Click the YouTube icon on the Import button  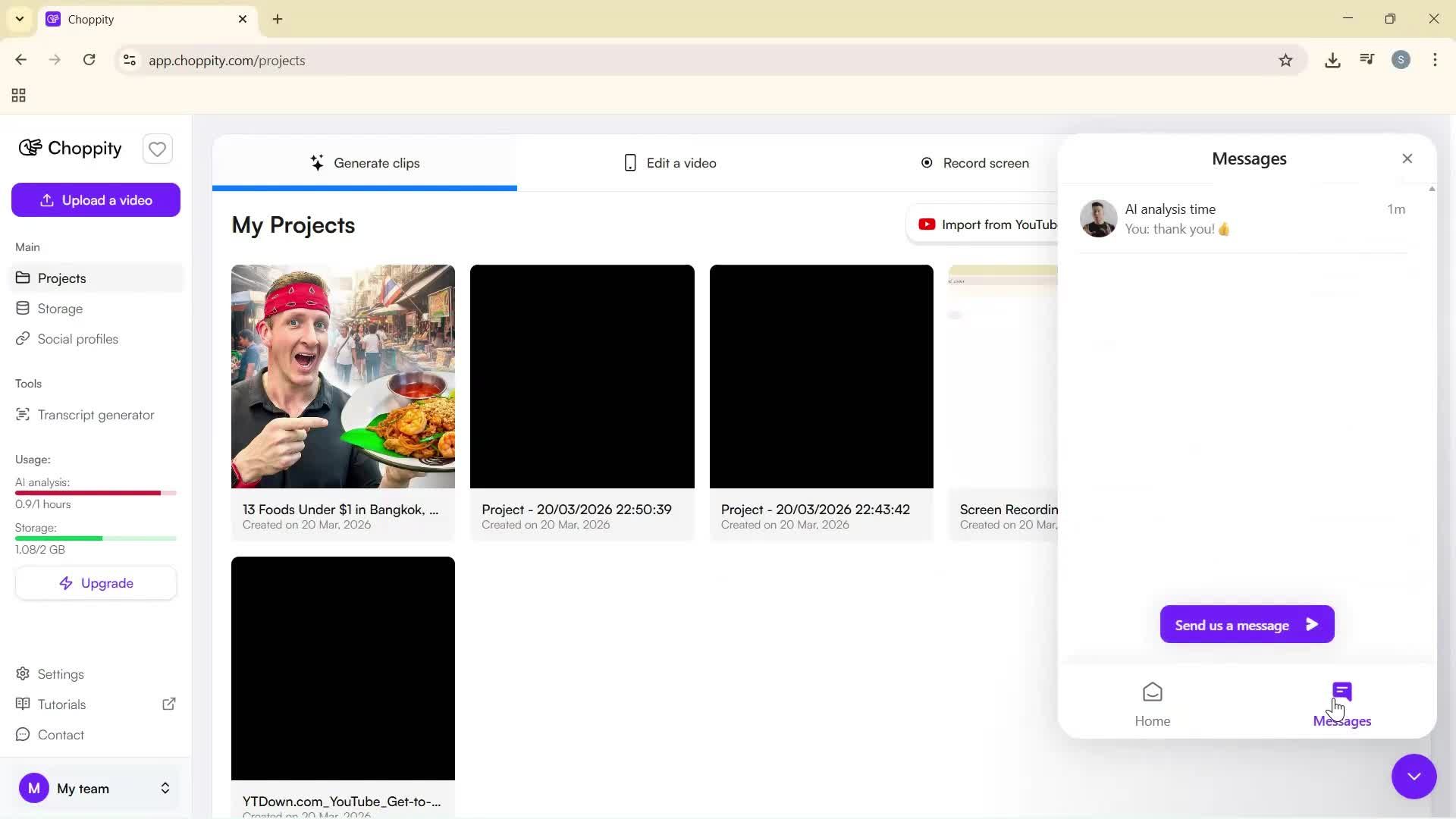[x=927, y=224]
